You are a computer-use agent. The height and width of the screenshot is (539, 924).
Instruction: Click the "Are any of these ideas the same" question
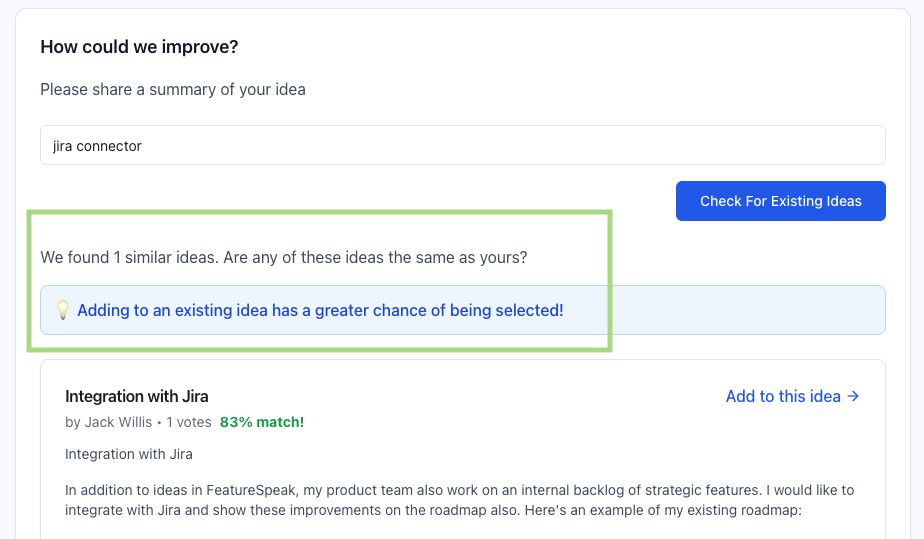[375, 257]
